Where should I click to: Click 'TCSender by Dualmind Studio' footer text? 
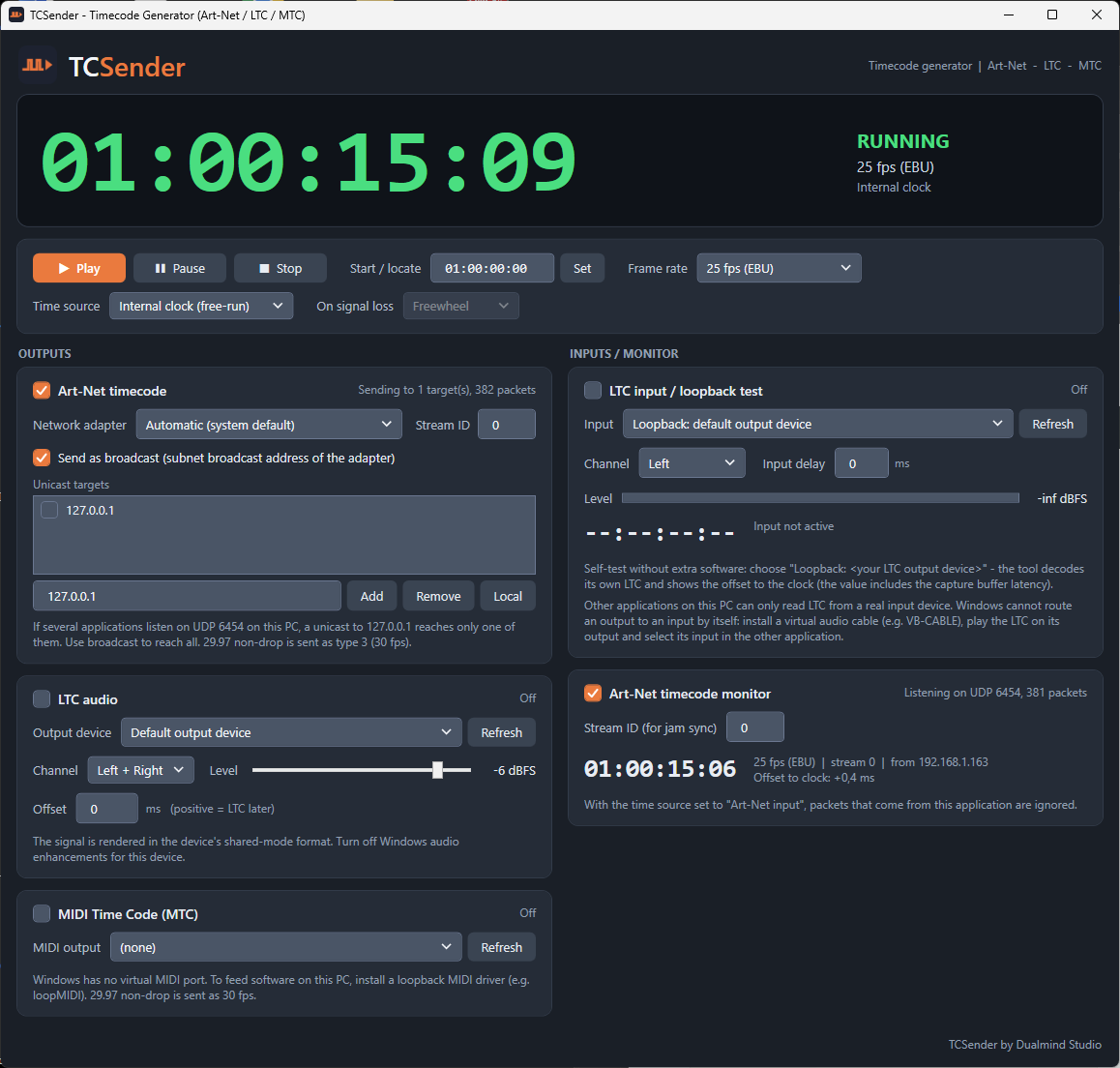[1024, 1045]
